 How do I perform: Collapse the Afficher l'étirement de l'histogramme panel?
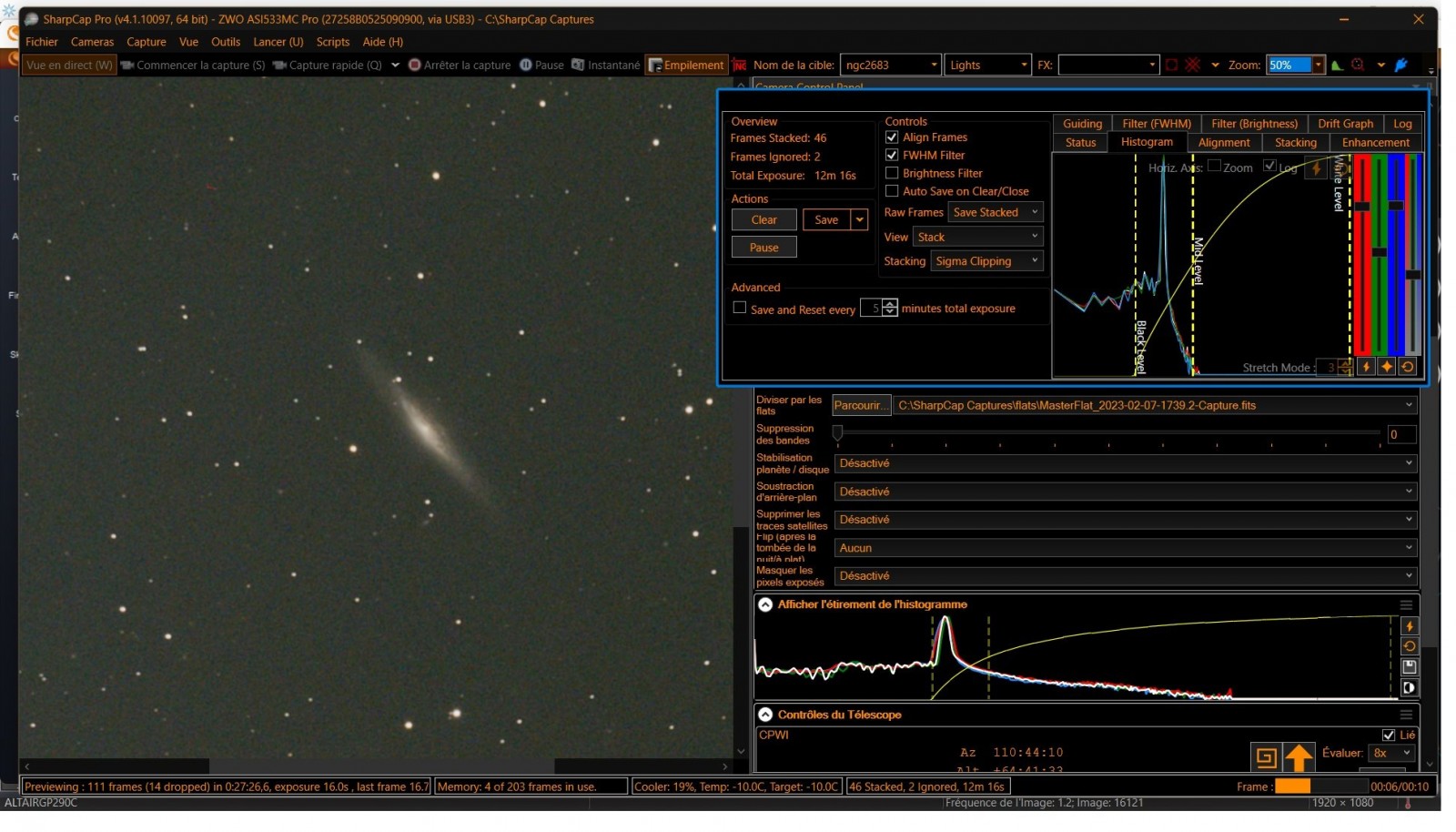click(x=765, y=604)
